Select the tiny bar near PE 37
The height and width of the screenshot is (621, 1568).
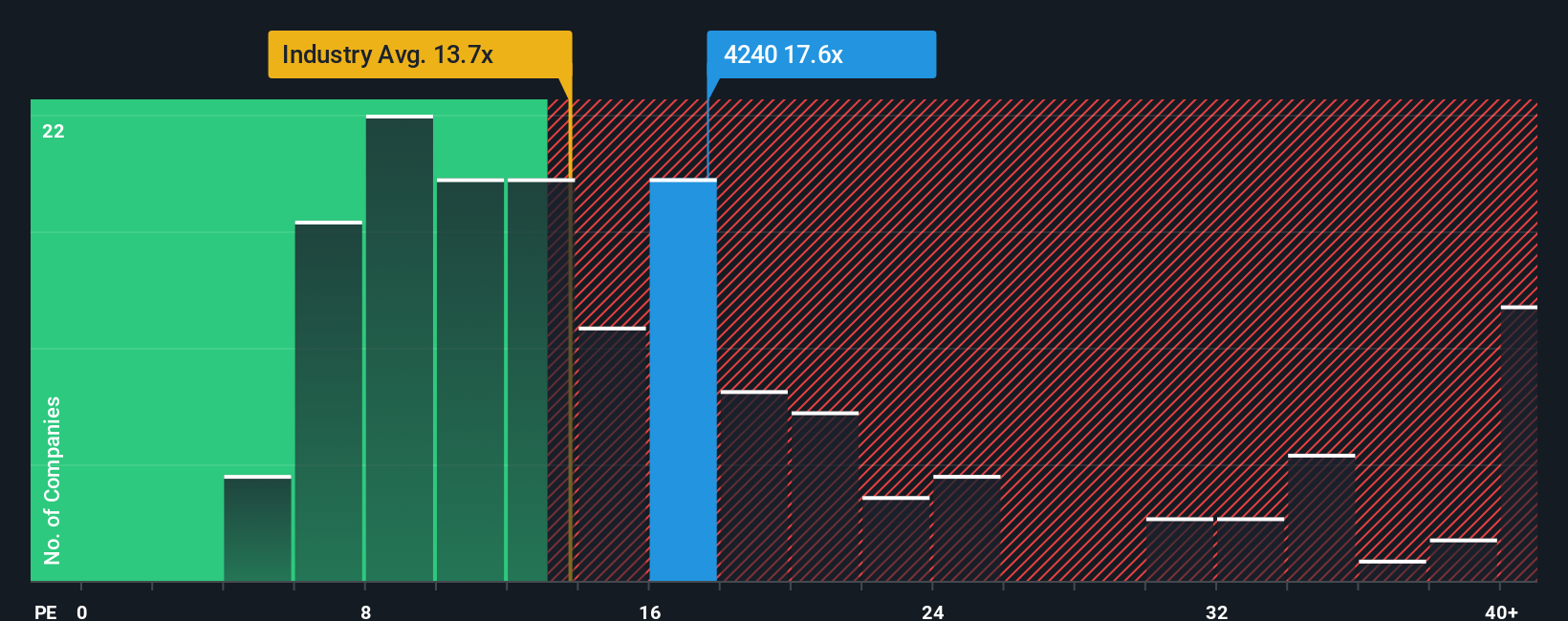[x=1392, y=570]
